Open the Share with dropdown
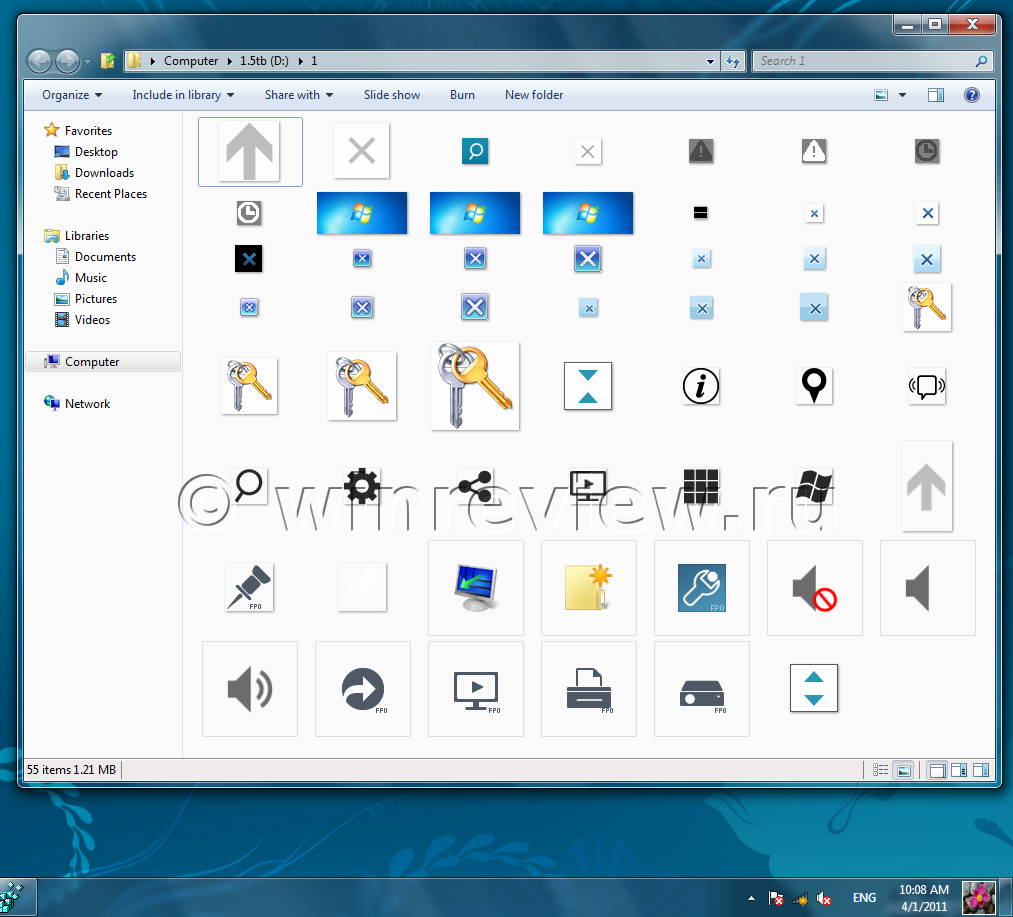 298,95
